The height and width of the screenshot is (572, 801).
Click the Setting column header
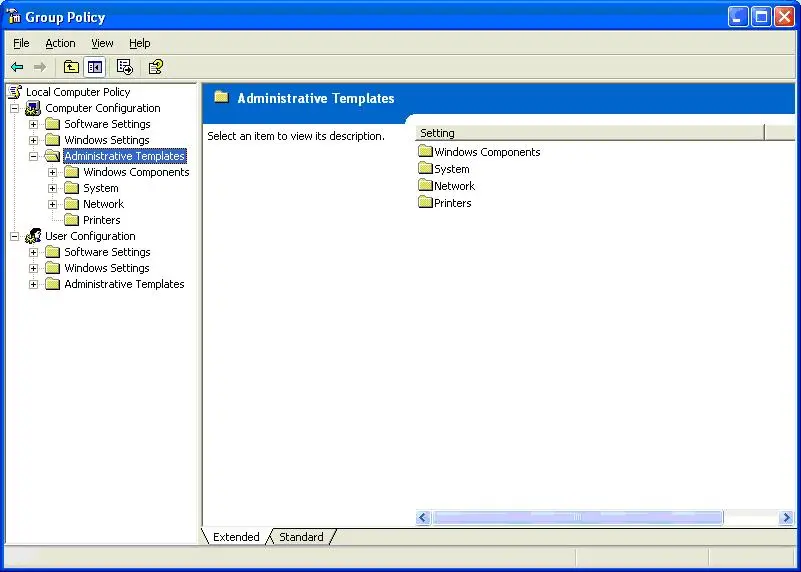[590, 133]
